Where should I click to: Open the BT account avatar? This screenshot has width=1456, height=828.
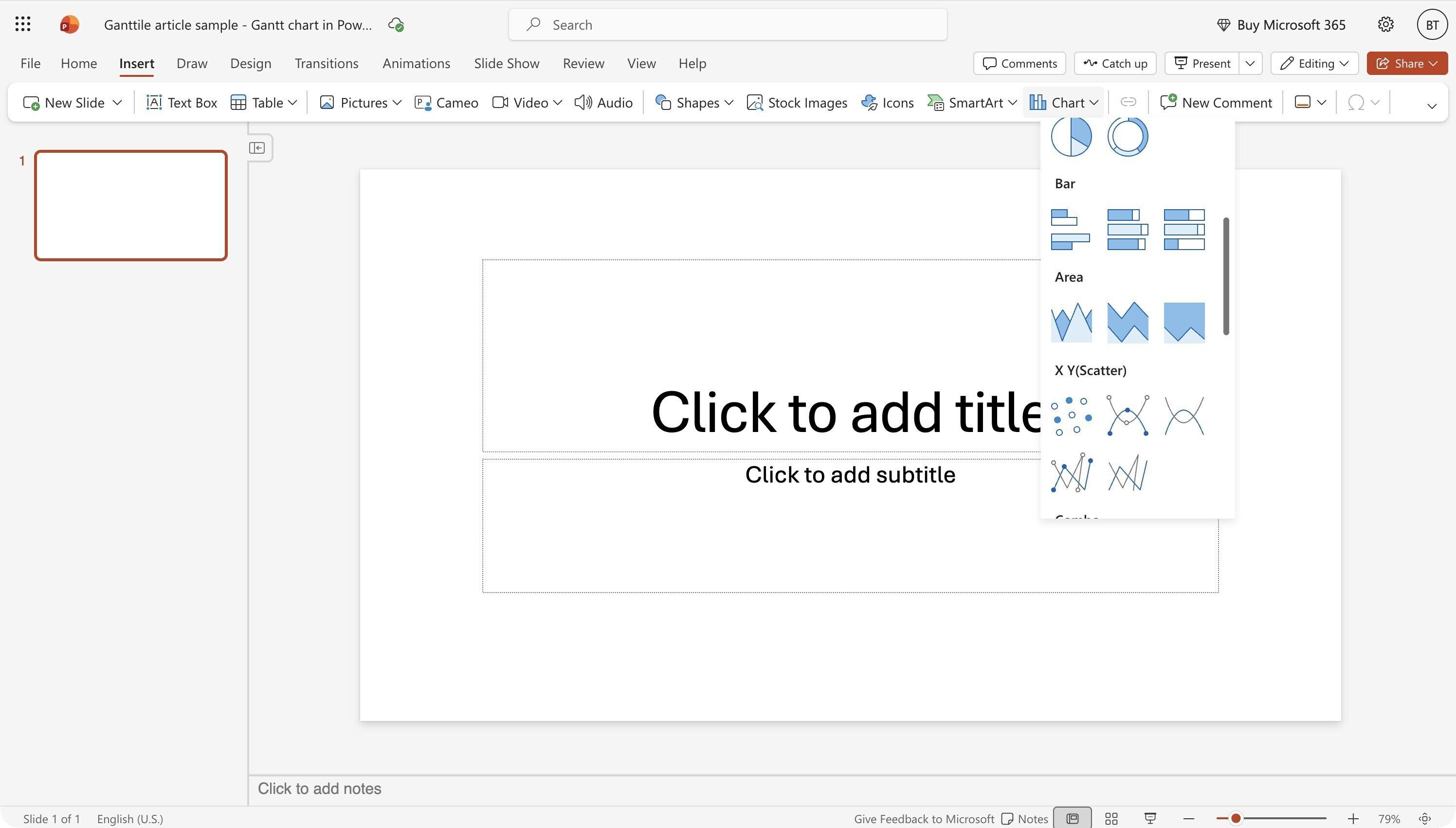click(x=1432, y=24)
